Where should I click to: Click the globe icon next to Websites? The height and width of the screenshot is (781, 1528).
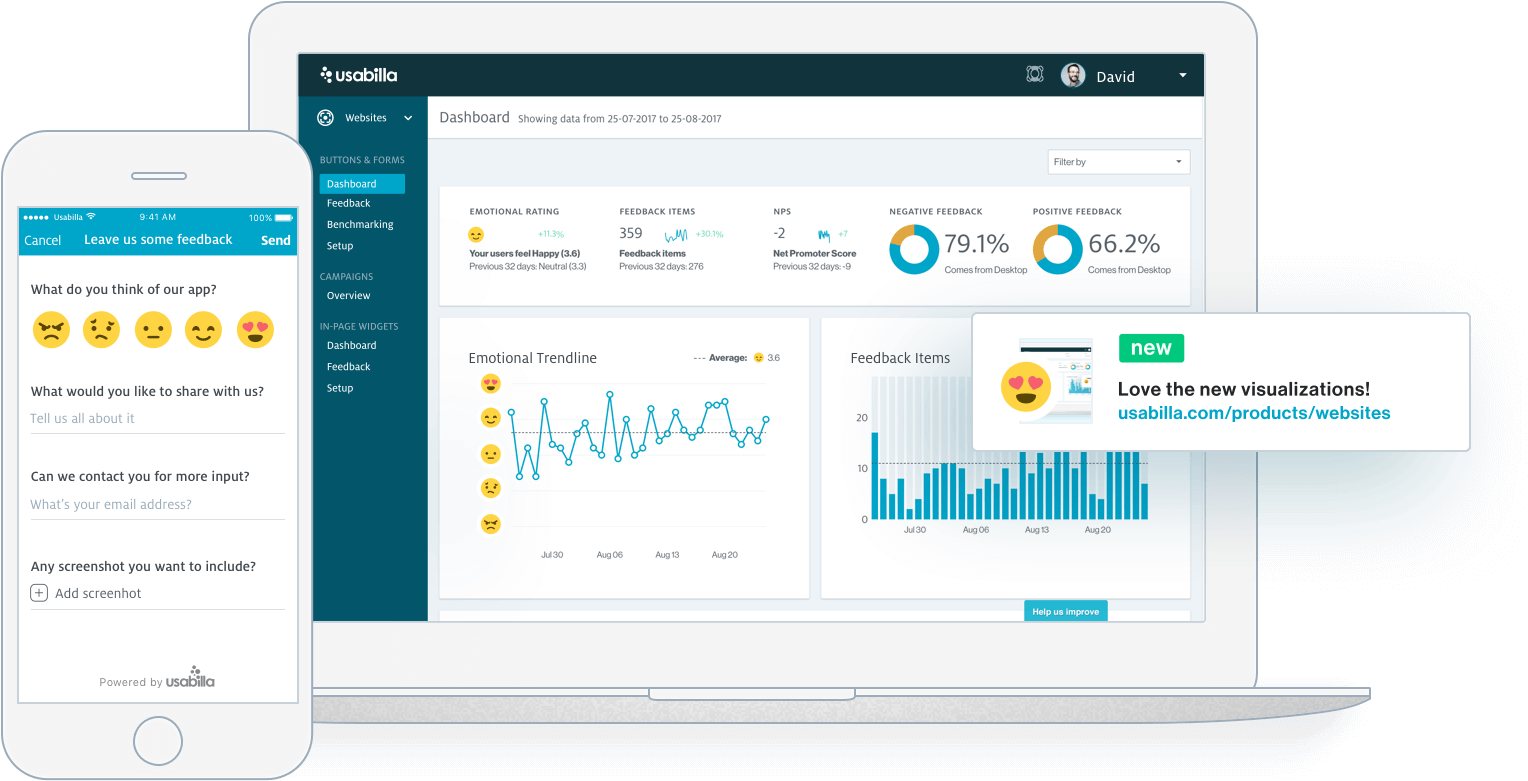click(x=325, y=117)
